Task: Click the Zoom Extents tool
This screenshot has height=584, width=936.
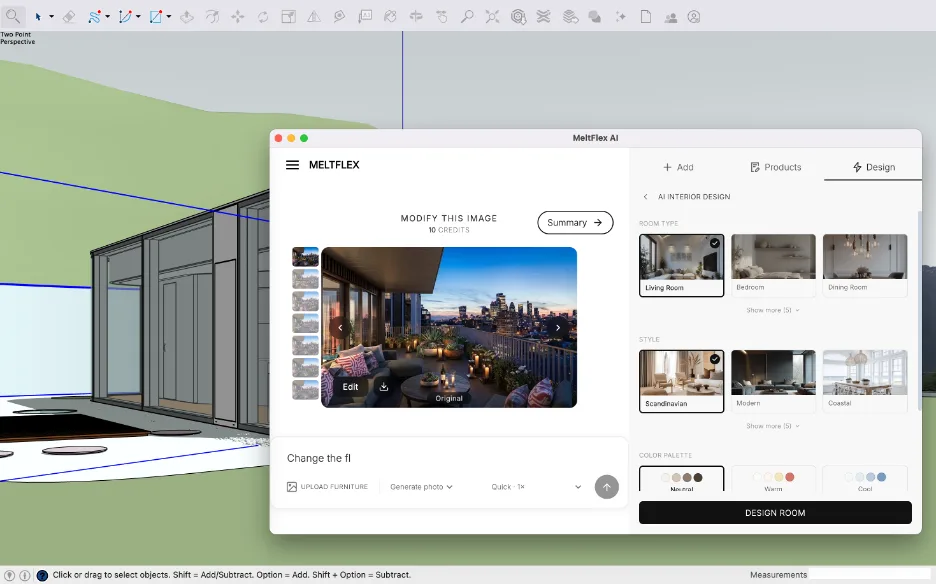Action: pyautogui.click(x=492, y=17)
